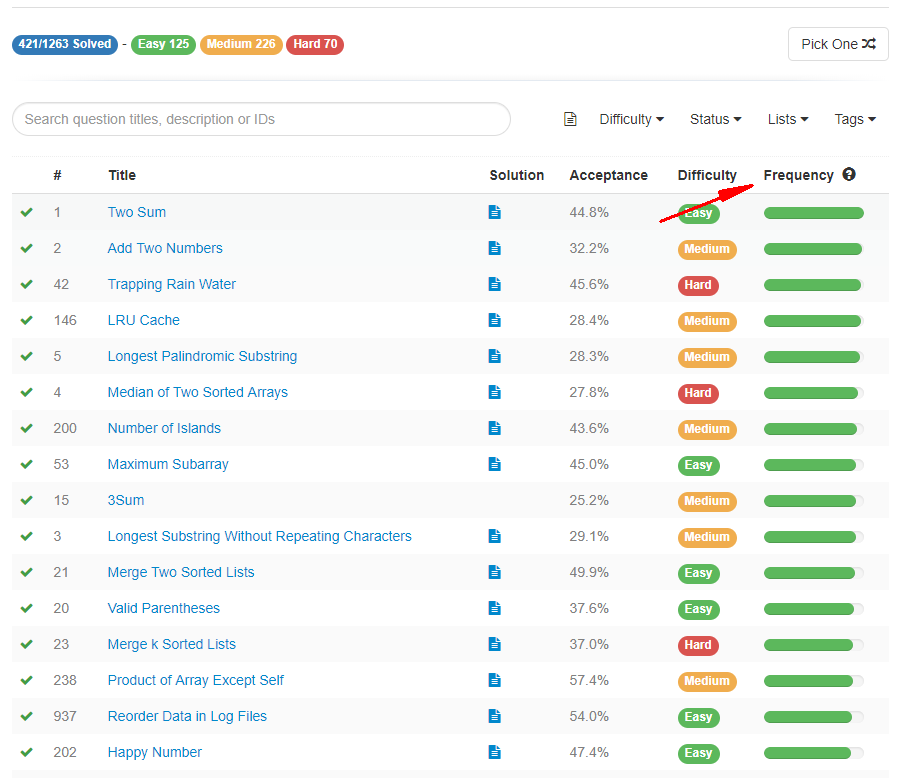This screenshot has width=901, height=778.
Task: Click the Frequency help question-mark icon
Action: (849, 174)
